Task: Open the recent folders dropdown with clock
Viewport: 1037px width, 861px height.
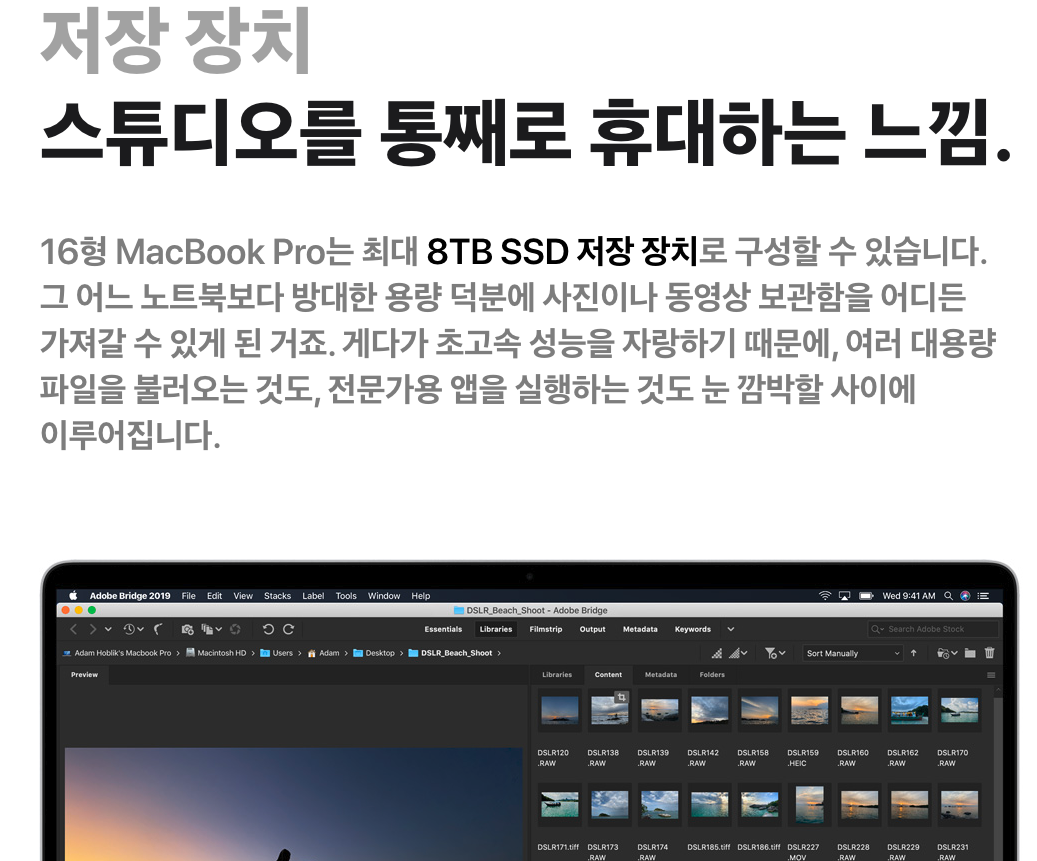Action: (x=947, y=653)
